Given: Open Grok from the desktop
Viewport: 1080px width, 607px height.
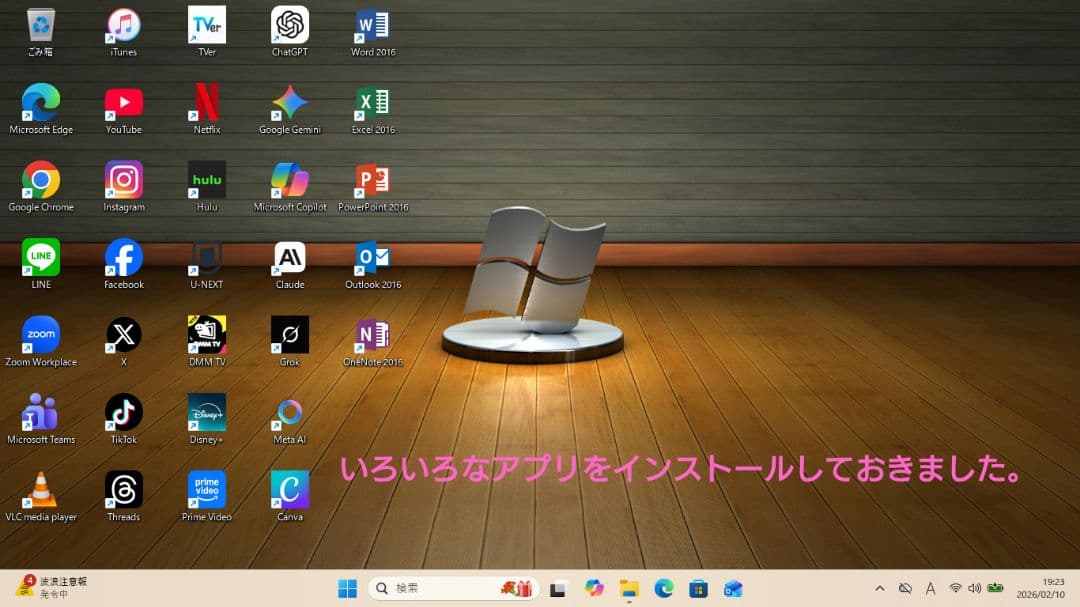Looking at the screenshot, I should tap(289, 334).
